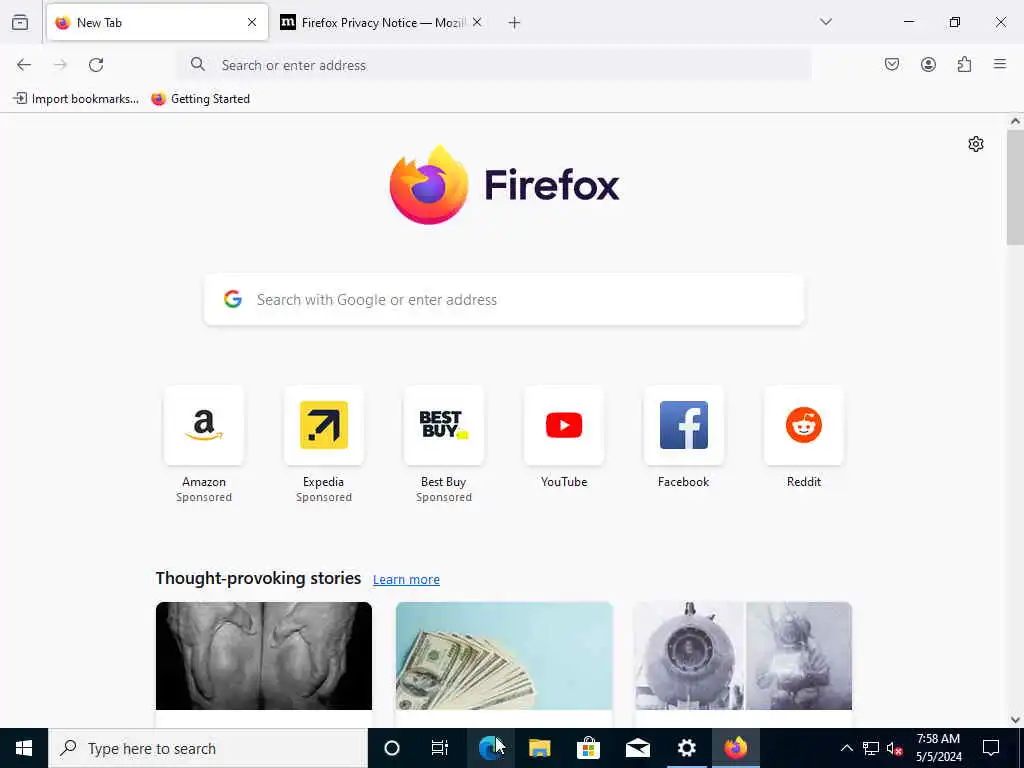Open Cortana circle icon on taskbar
Image resolution: width=1024 pixels, height=768 pixels.
(392, 748)
